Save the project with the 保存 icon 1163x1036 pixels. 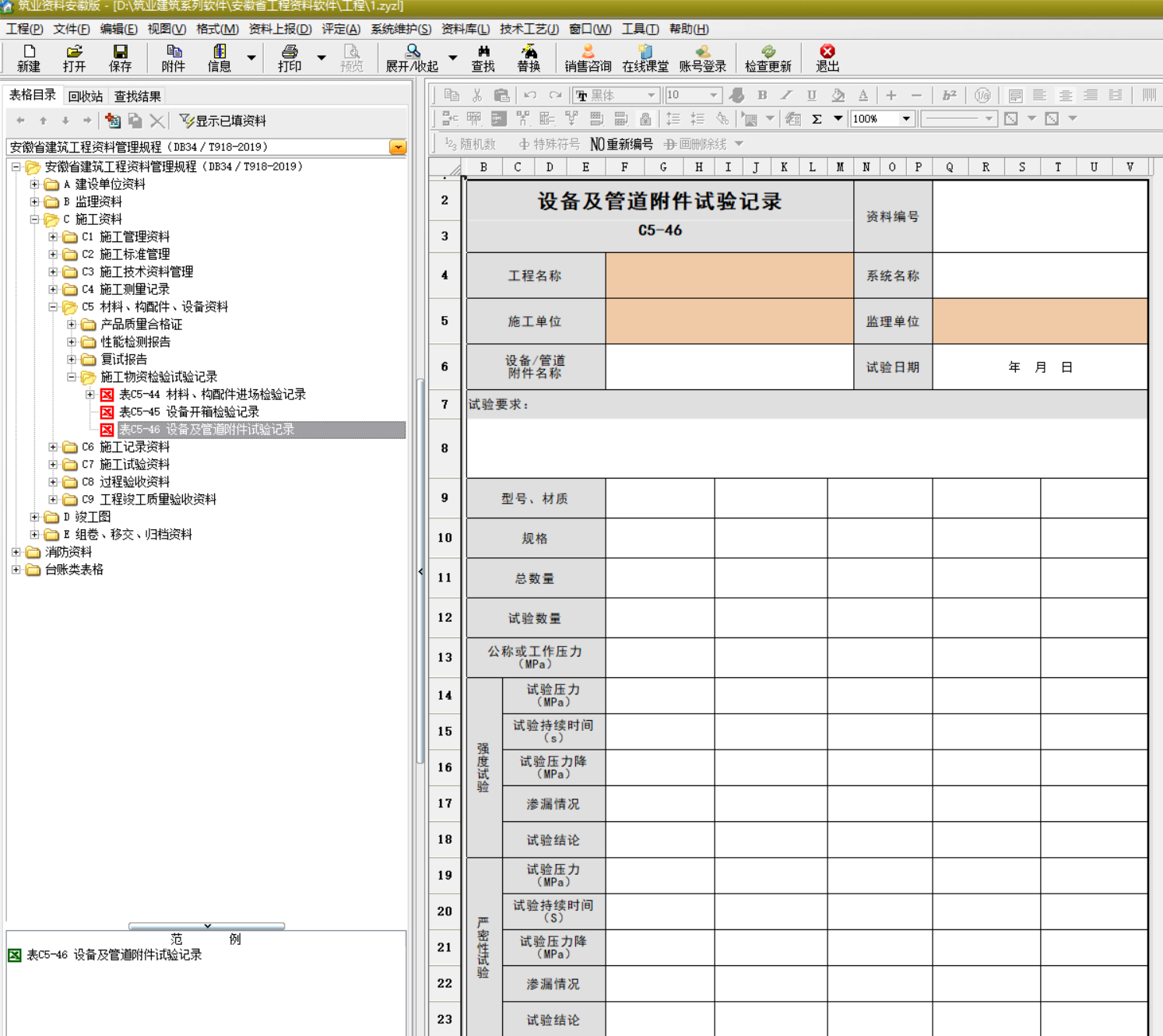(x=120, y=58)
